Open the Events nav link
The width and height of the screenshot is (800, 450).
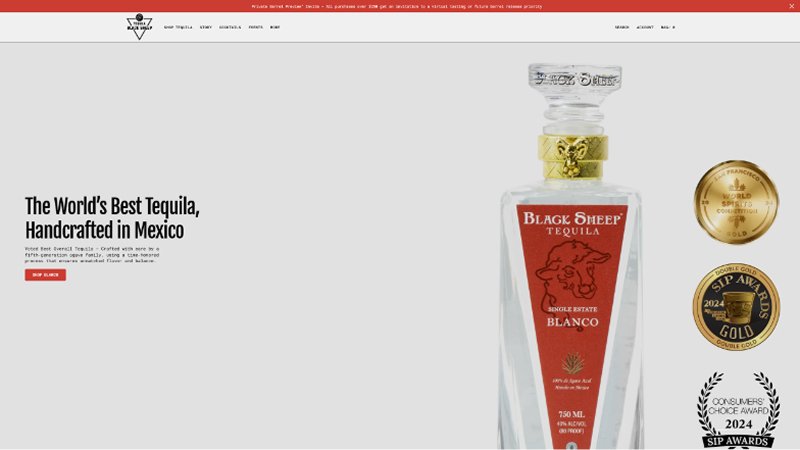(256, 27)
